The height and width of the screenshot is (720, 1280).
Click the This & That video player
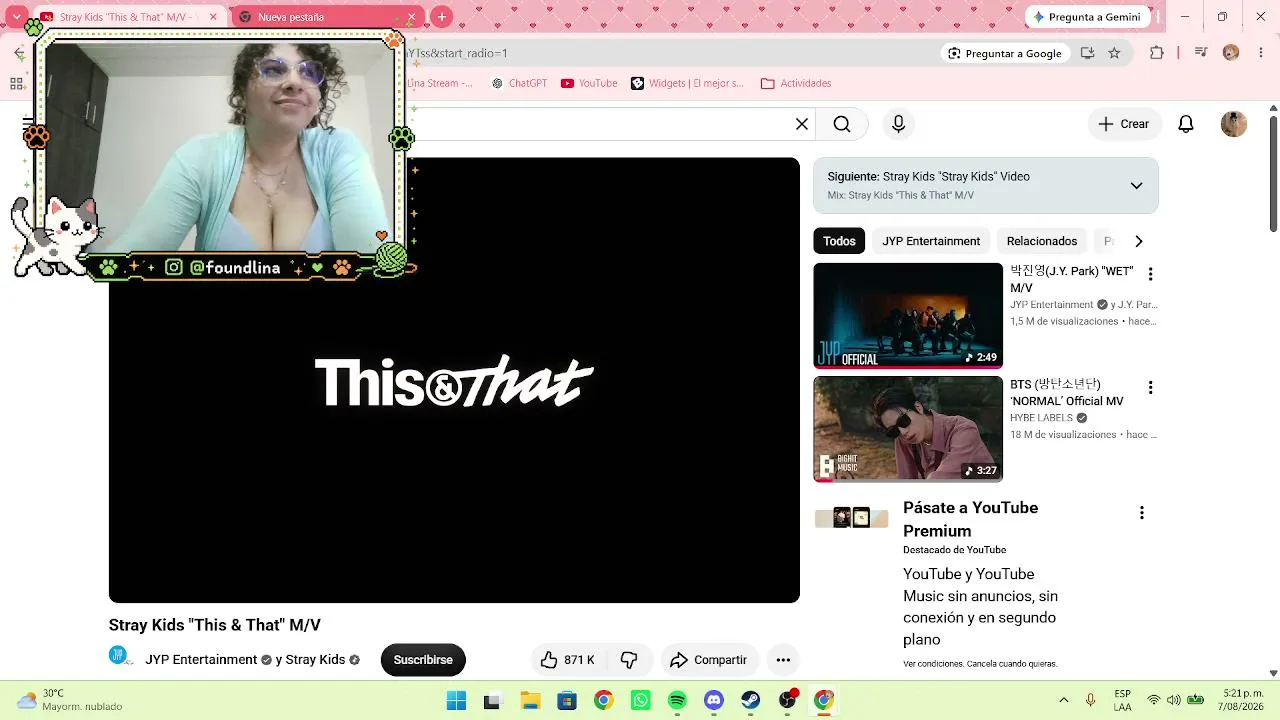click(x=454, y=380)
